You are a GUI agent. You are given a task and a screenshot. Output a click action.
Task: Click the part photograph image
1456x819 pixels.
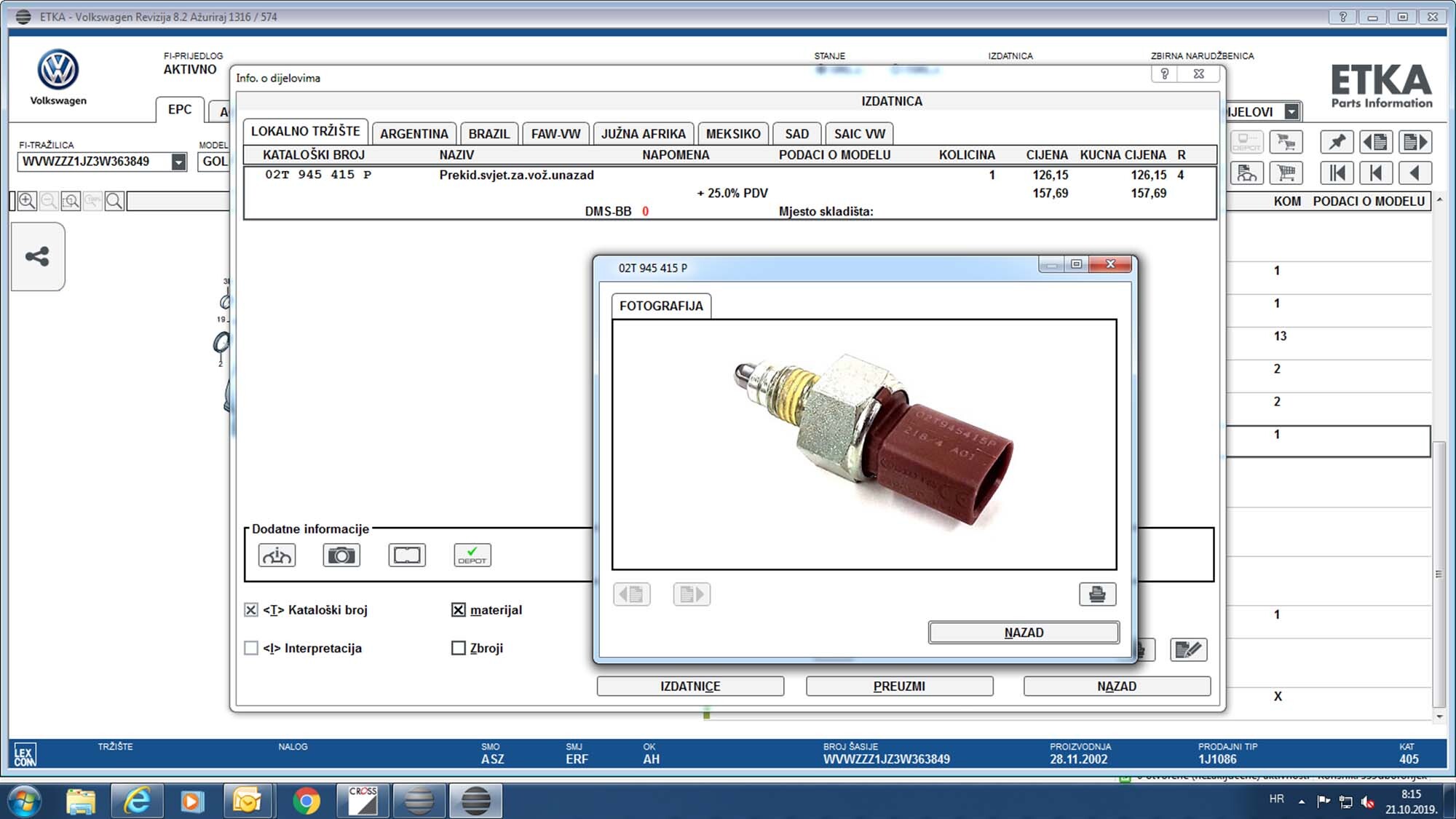tap(864, 444)
